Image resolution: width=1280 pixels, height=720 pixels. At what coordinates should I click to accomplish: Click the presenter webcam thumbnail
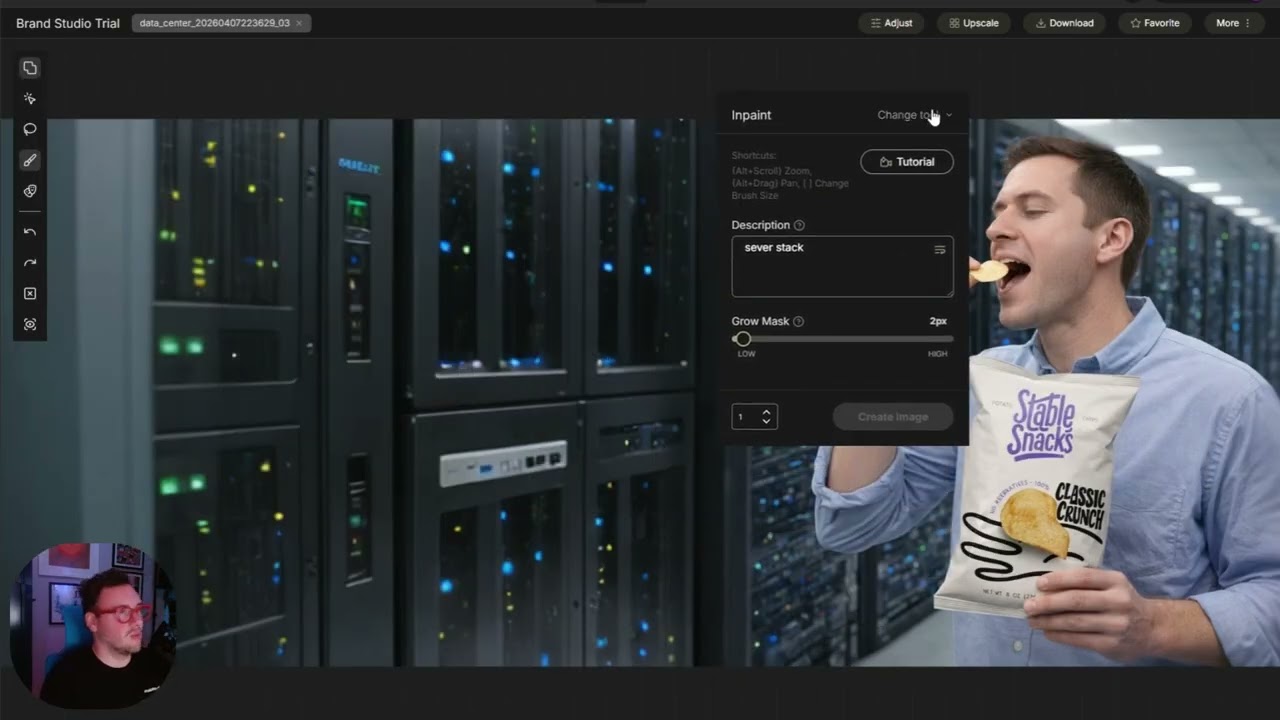tap(92, 626)
